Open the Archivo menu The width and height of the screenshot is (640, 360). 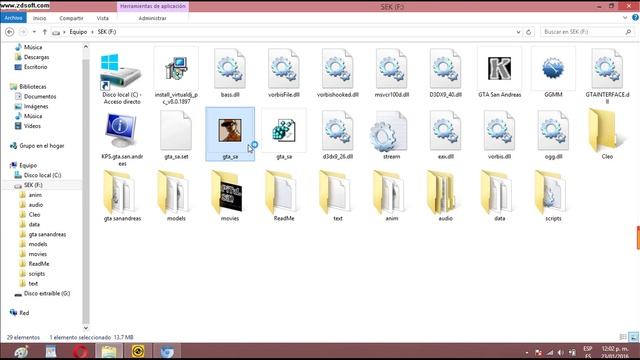click(x=13, y=18)
